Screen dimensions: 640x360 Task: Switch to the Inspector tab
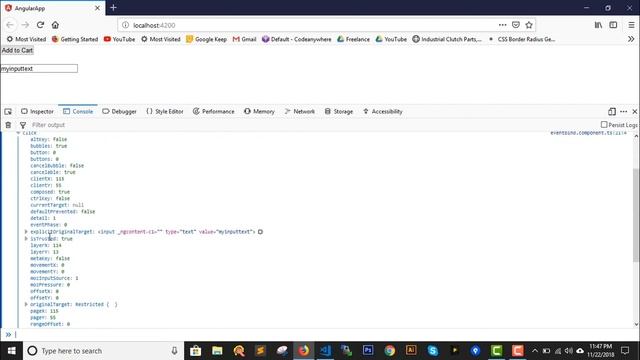tap(37, 111)
